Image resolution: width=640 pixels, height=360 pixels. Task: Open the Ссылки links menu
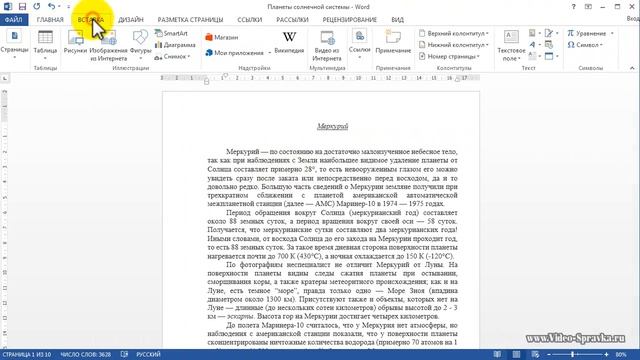point(360,44)
